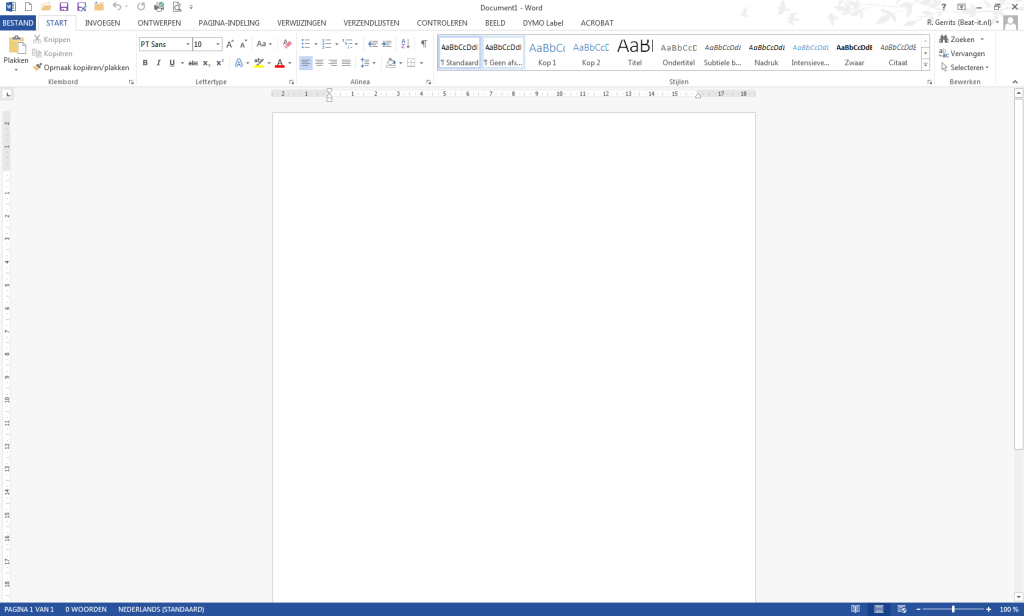The height and width of the screenshot is (616, 1024).
Task: Open the PT Sans font name dropdown
Action: point(188,44)
